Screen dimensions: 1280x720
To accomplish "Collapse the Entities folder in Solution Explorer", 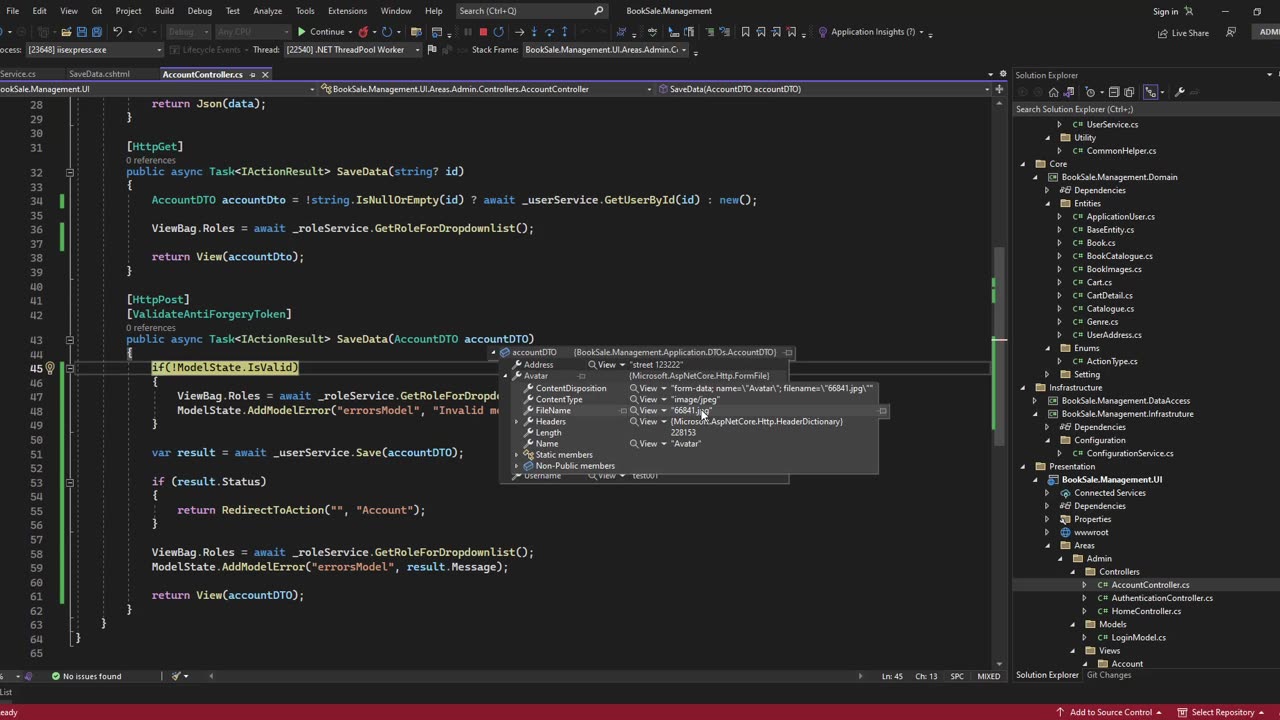I will (x=1048, y=203).
